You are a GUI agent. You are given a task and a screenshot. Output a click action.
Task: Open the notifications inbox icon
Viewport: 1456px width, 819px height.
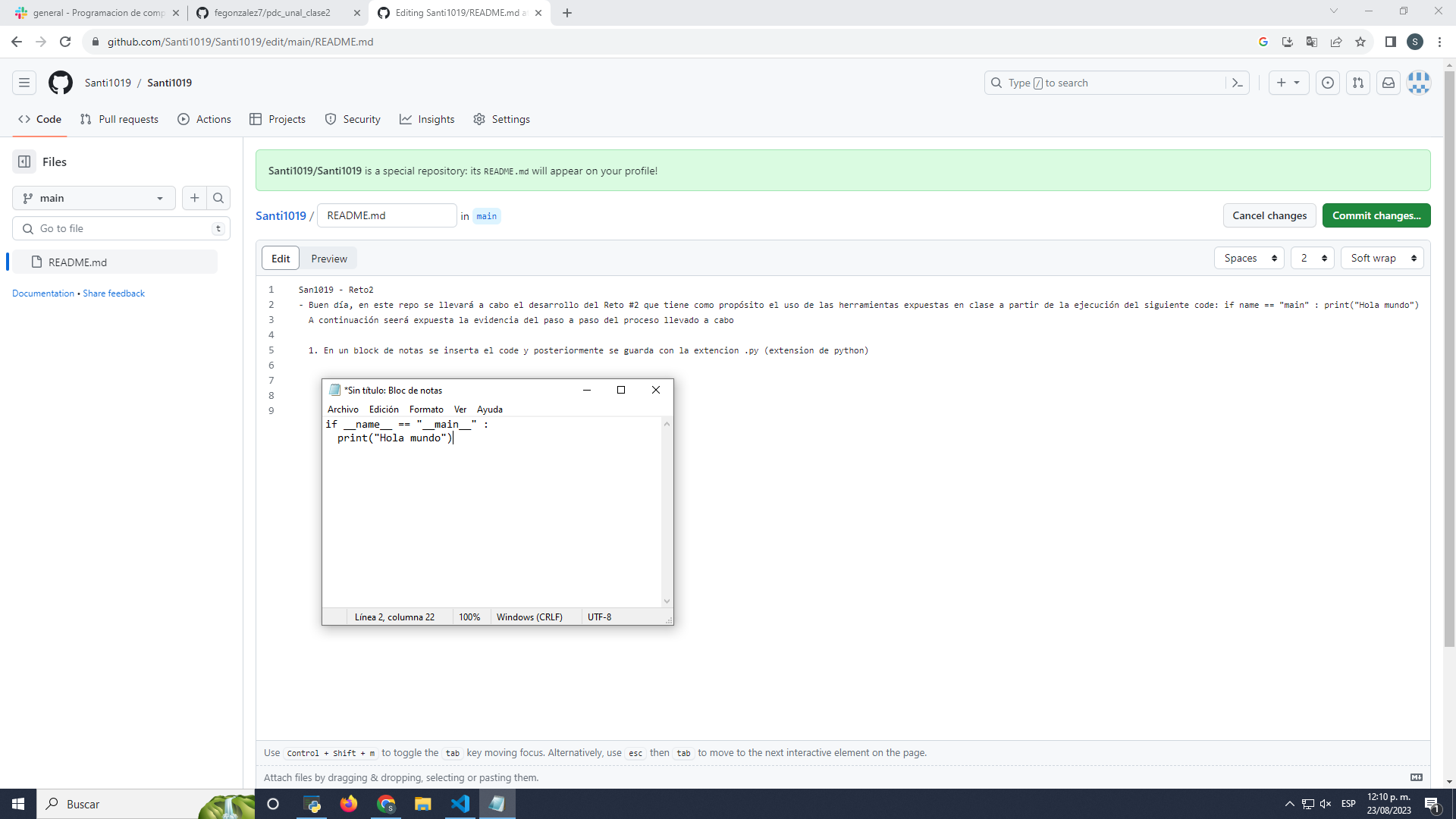pos(1389,83)
